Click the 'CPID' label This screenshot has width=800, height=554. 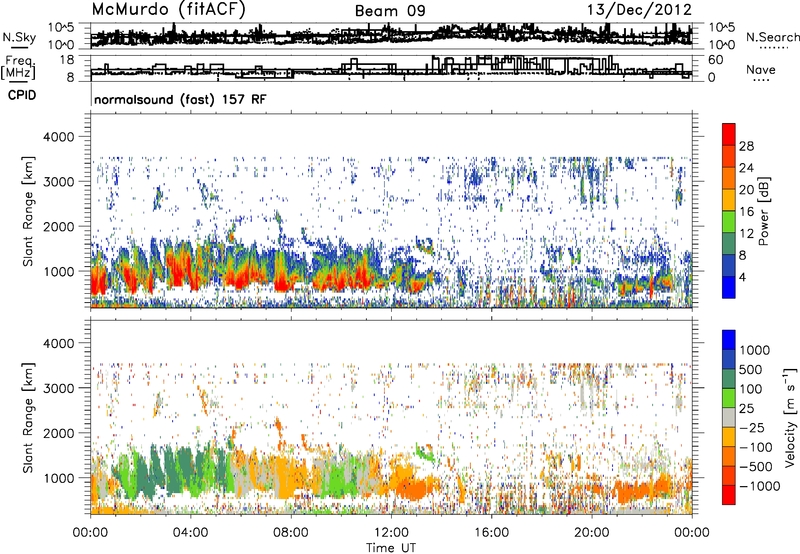pyautogui.click(x=22, y=95)
